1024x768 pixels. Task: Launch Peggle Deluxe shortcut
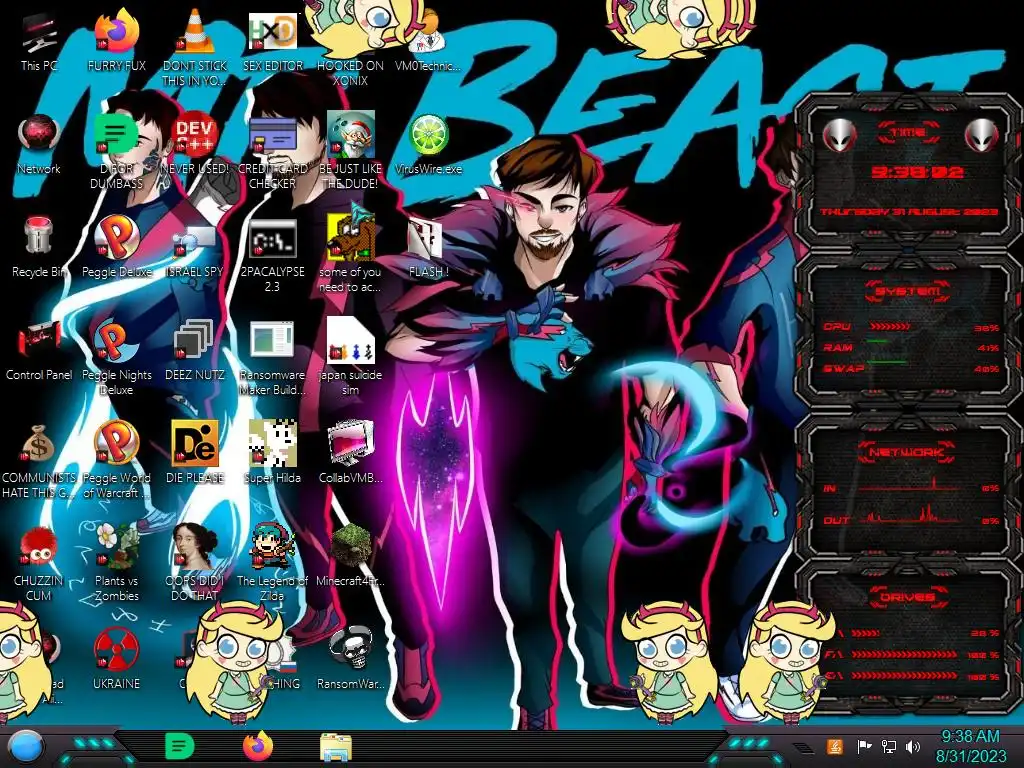point(116,248)
